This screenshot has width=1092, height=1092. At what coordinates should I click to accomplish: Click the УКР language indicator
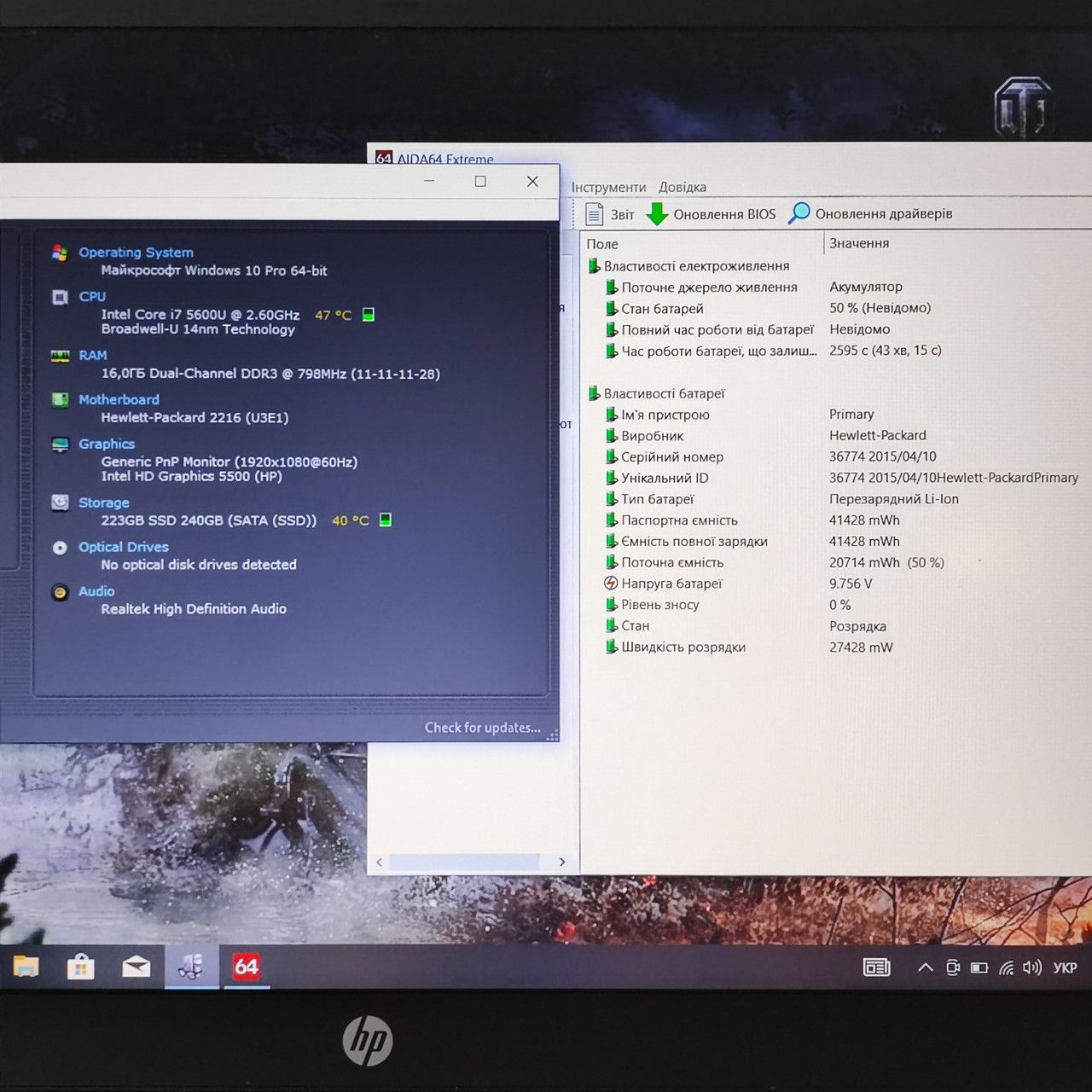[1065, 967]
